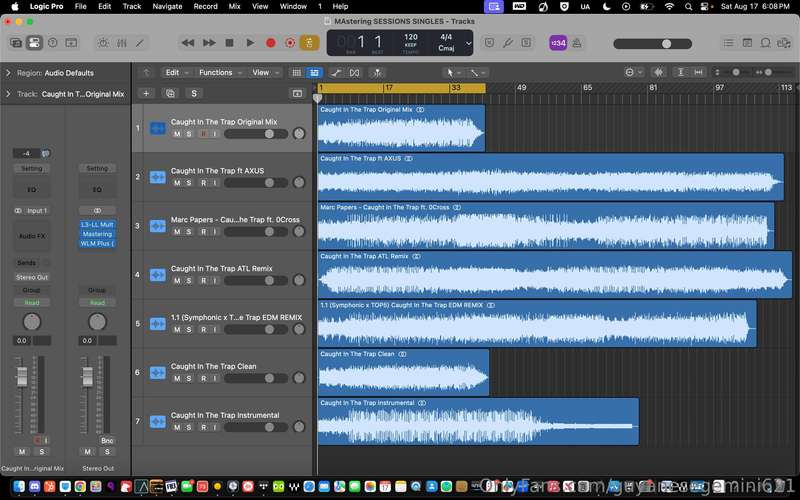The width and height of the screenshot is (800, 500).
Task: Click the red Record button
Action: coord(270,43)
